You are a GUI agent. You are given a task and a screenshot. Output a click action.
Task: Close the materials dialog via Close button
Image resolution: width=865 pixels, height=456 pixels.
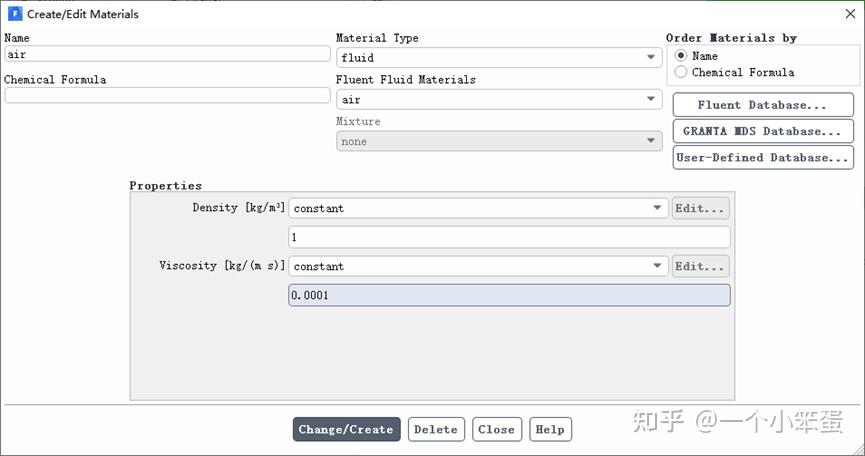click(496, 429)
